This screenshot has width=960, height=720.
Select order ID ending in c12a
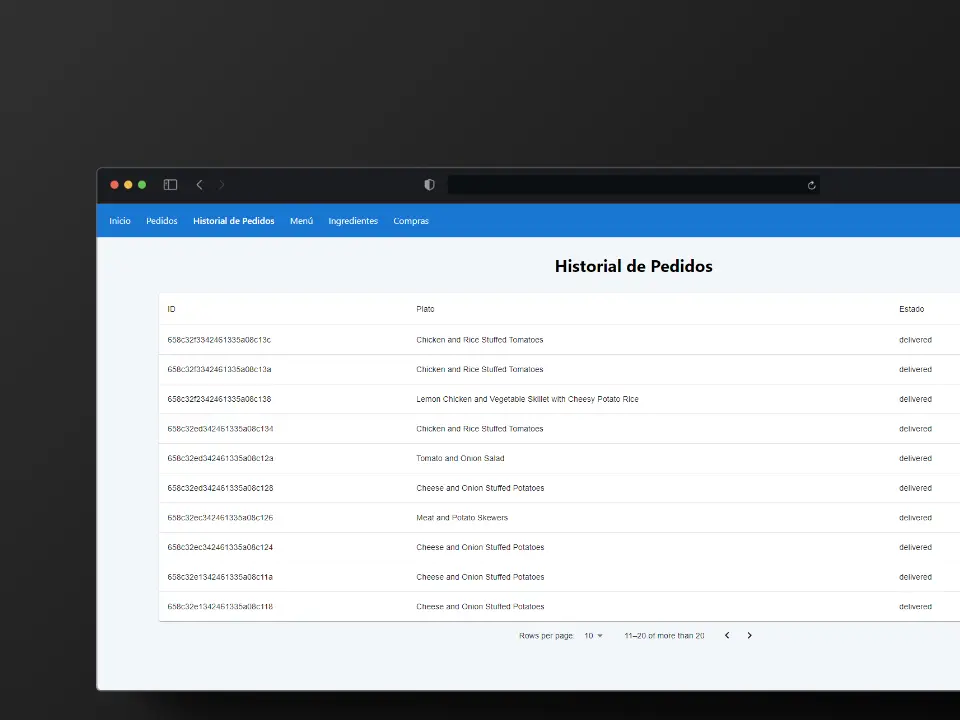220,459
